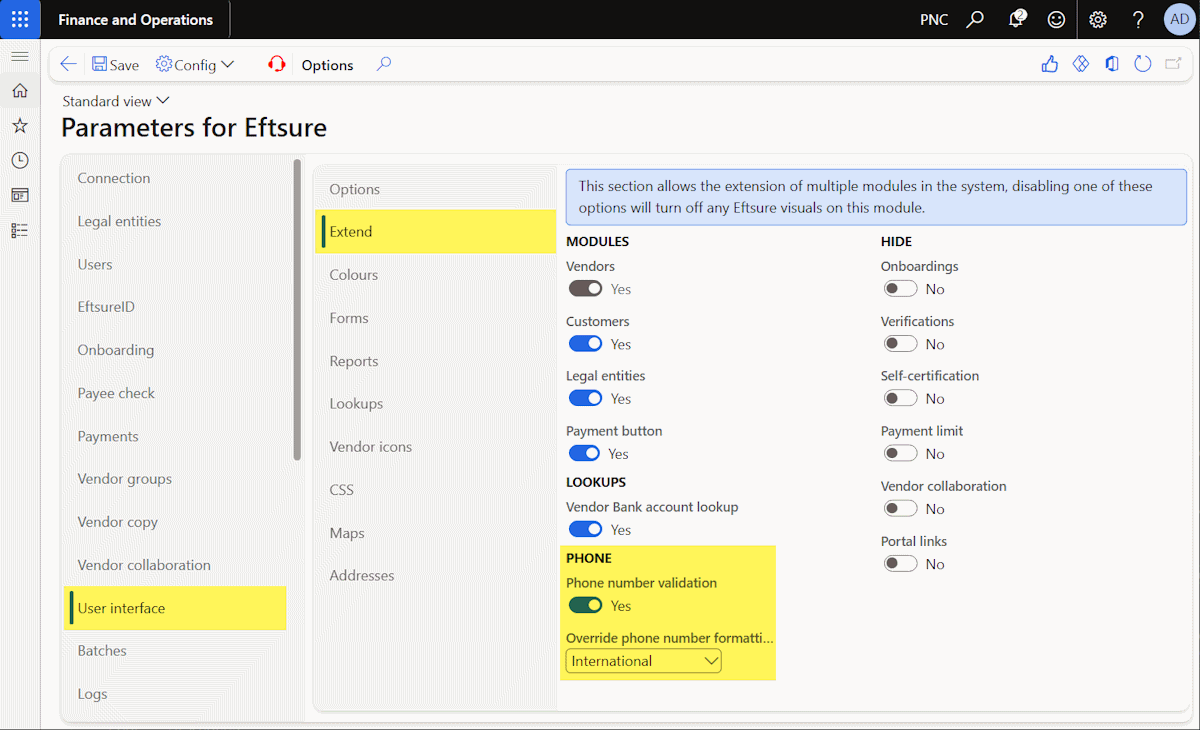Image resolution: width=1200 pixels, height=730 pixels.
Task: Select the User interface tab
Action: coord(176,608)
